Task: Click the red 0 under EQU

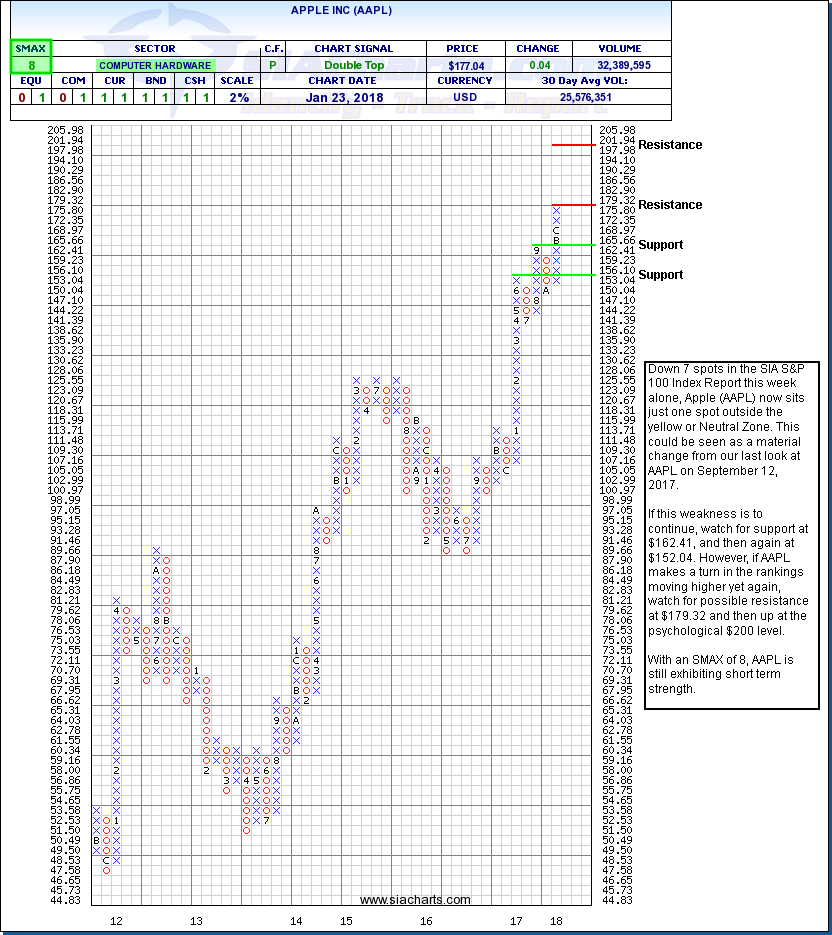Action: [20, 97]
